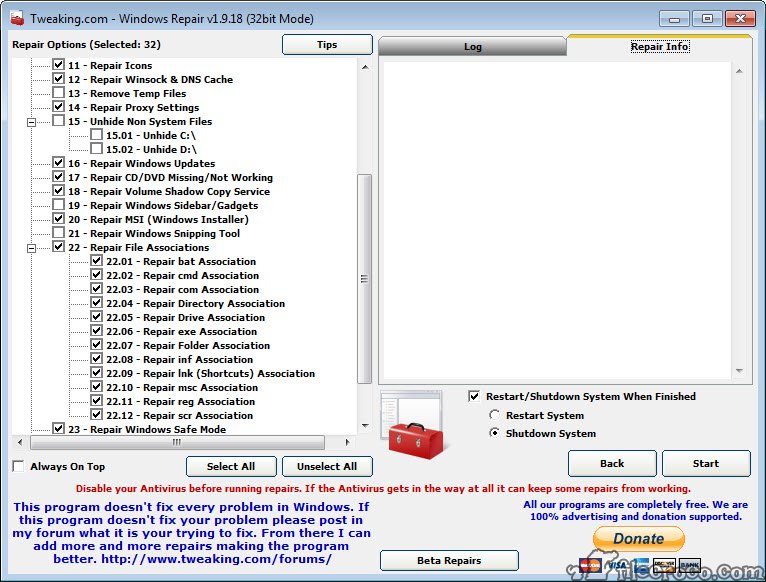Click the Tweaking.com title bar app icon
The width and height of the screenshot is (766, 582).
[x=17, y=19]
